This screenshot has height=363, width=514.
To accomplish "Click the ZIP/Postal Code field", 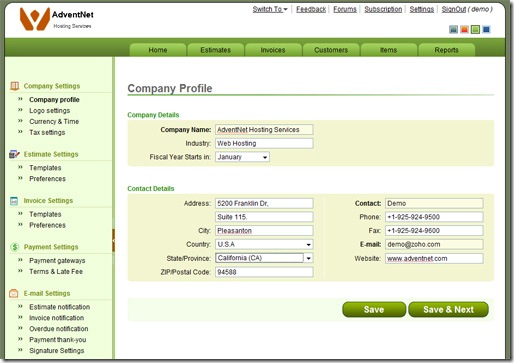I will pyautogui.click(x=264, y=272).
